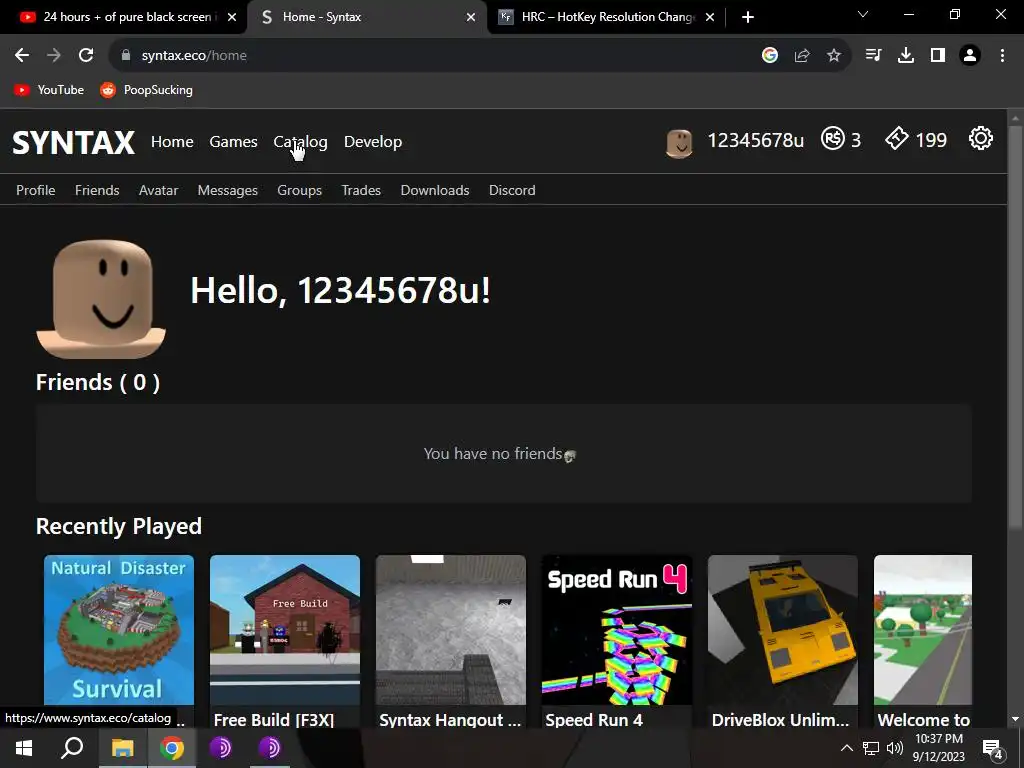1024x768 pixels.
Task: Open Chrome three-dot menu
Action: (x=1002, y=56)
